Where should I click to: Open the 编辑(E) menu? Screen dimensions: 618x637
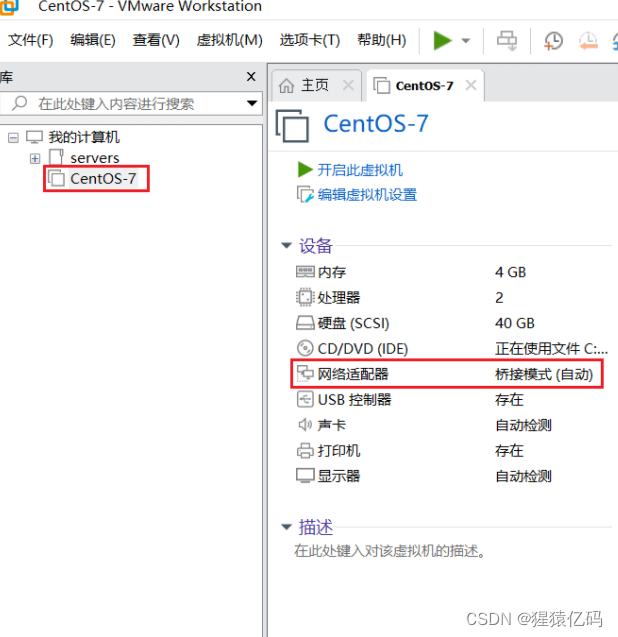tap(93, 40)
